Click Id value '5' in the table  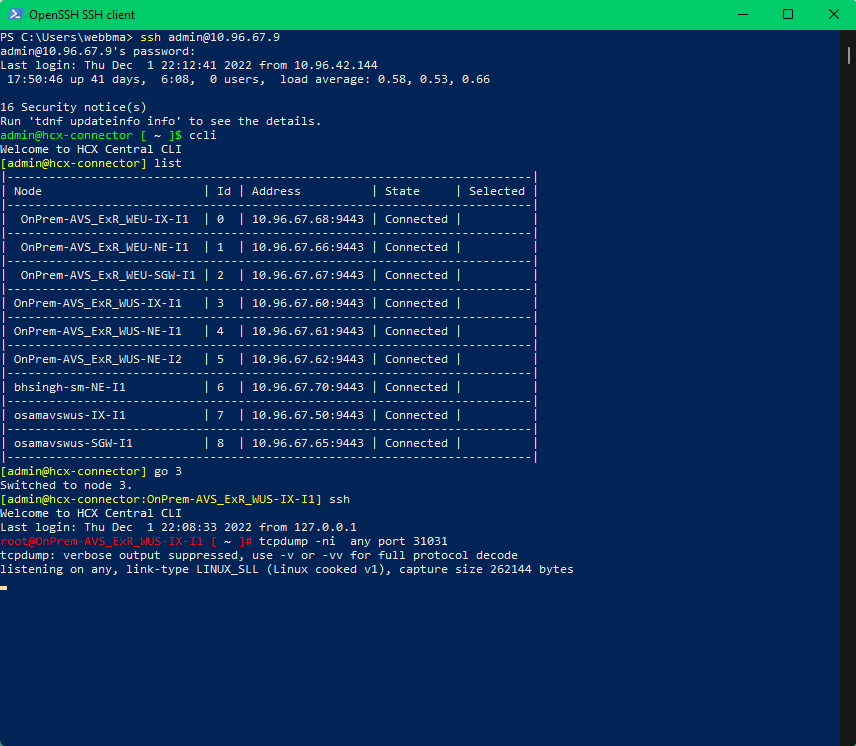tap(221, 359)
